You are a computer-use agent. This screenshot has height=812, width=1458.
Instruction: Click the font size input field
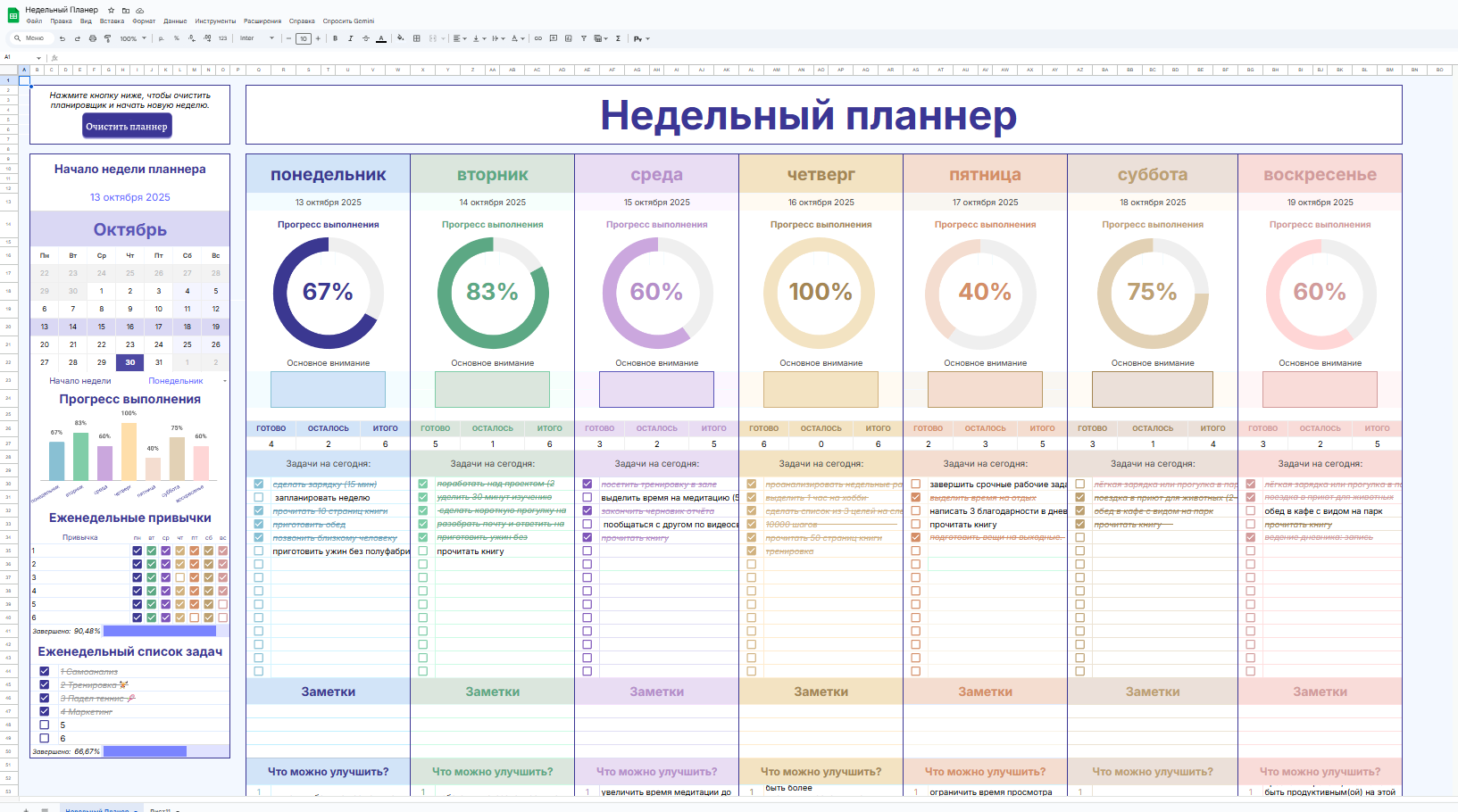304,38
